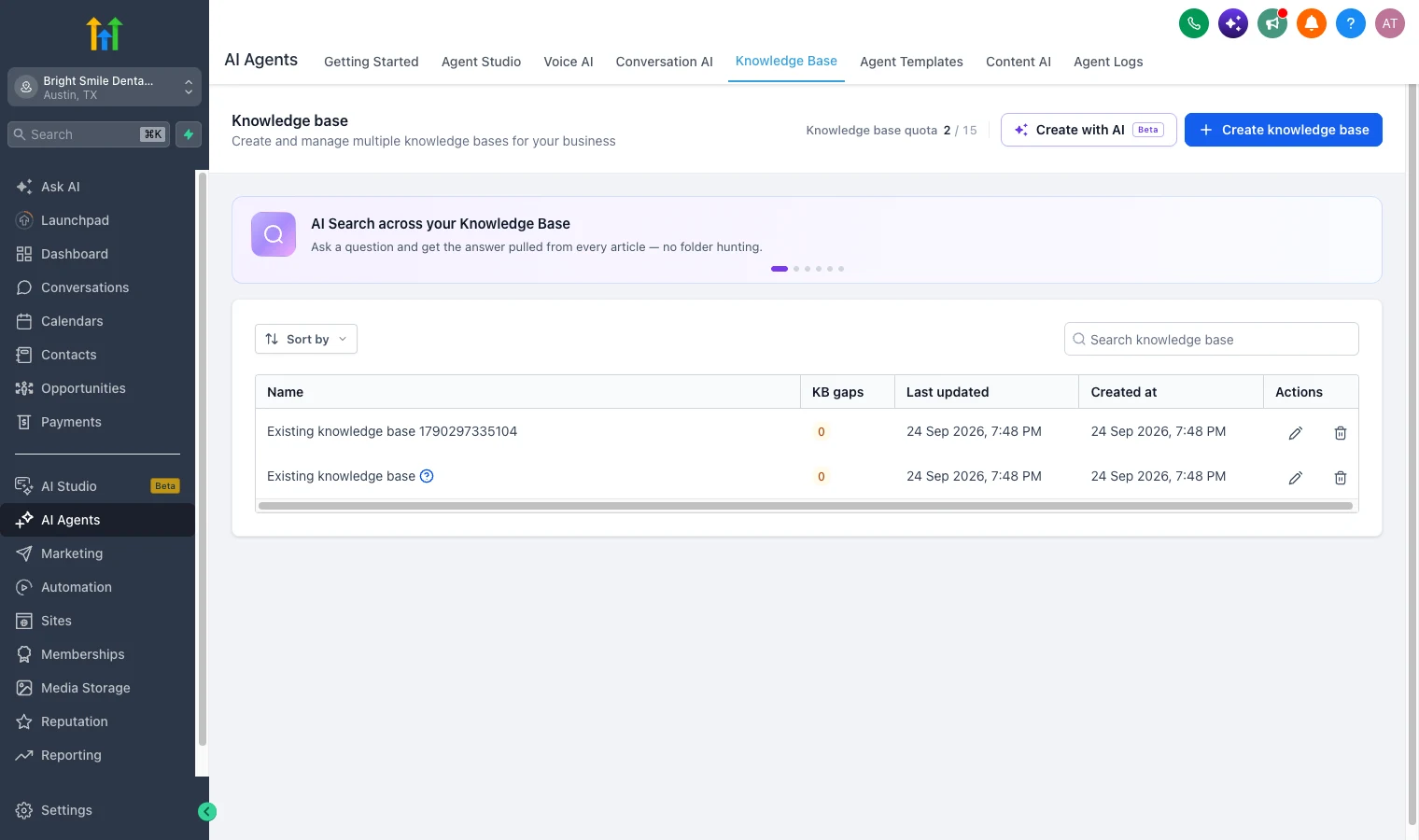Open Ask AI in the sidebar
The height and width of the screenshot is (840, 1419).
(x=97, y=187)
